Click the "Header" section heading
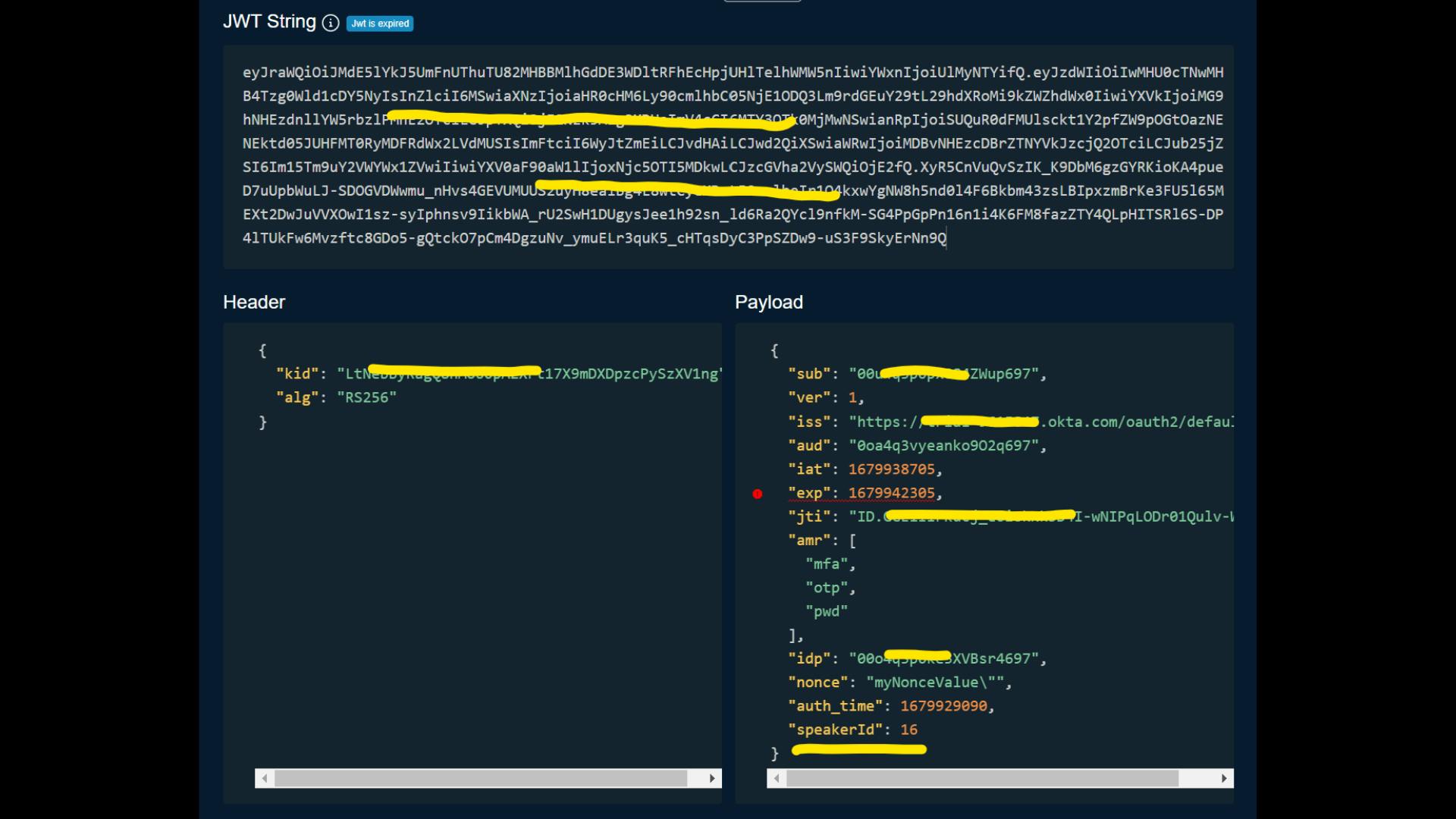This screenshot has width=1456, height=819. (x=254, y=302)
